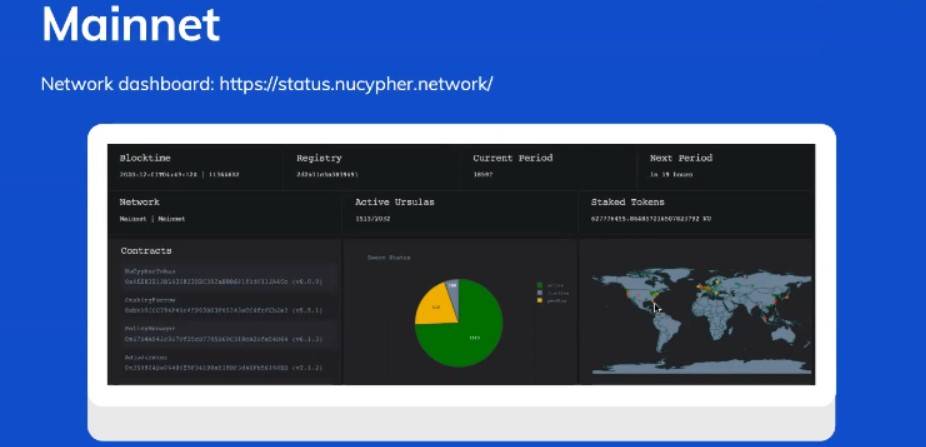Click the Next Period card

pyautogui.click(x=726, y=167)
